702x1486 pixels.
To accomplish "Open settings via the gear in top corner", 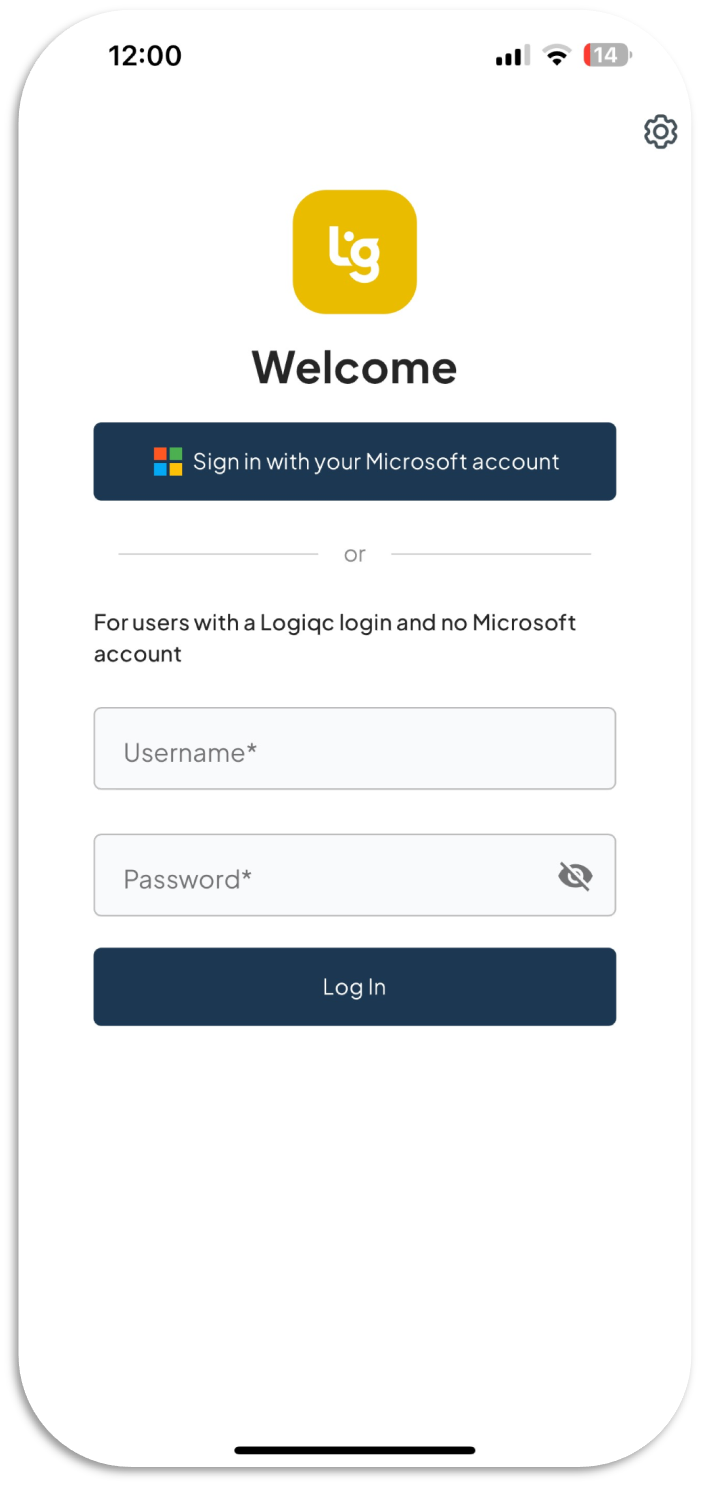I will 660,131.
